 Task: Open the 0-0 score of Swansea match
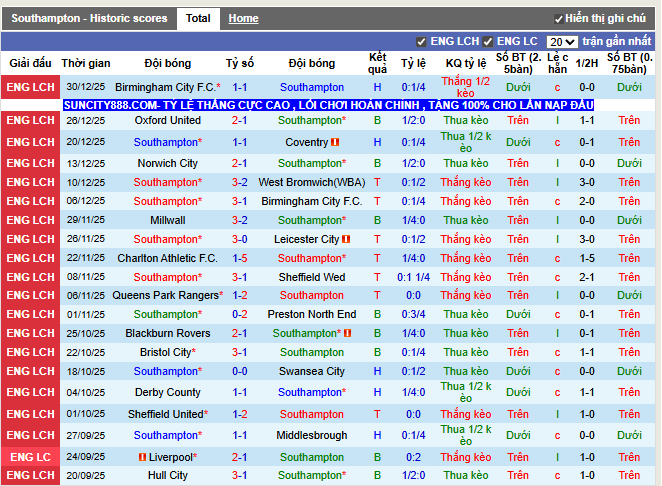pos(240,372)
